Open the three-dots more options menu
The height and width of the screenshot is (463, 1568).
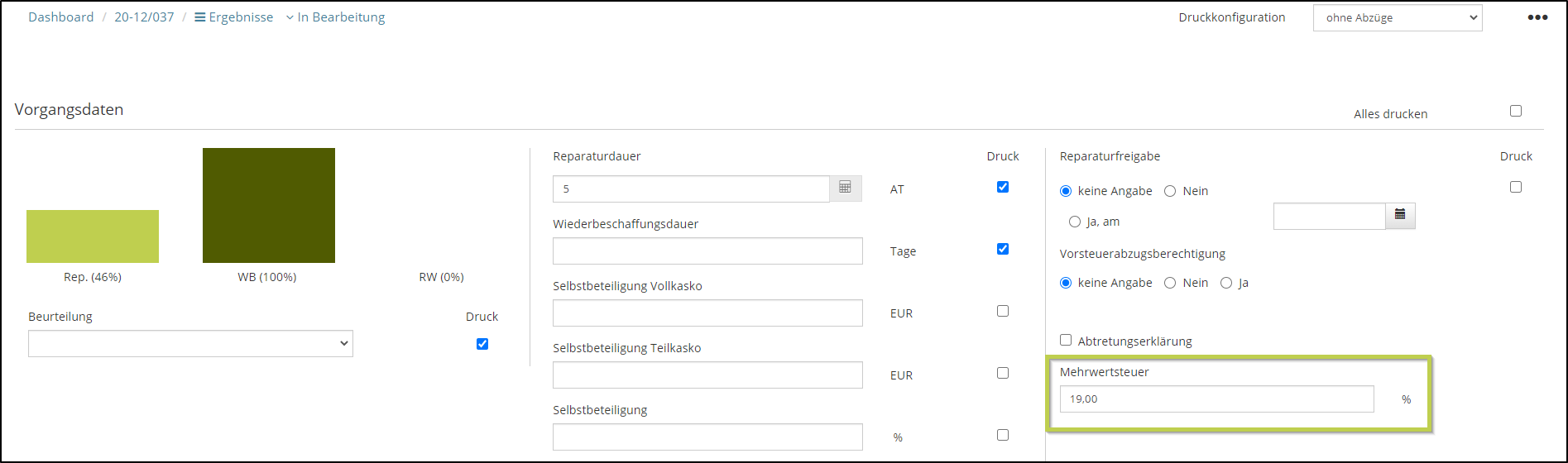click(1537, 17)
